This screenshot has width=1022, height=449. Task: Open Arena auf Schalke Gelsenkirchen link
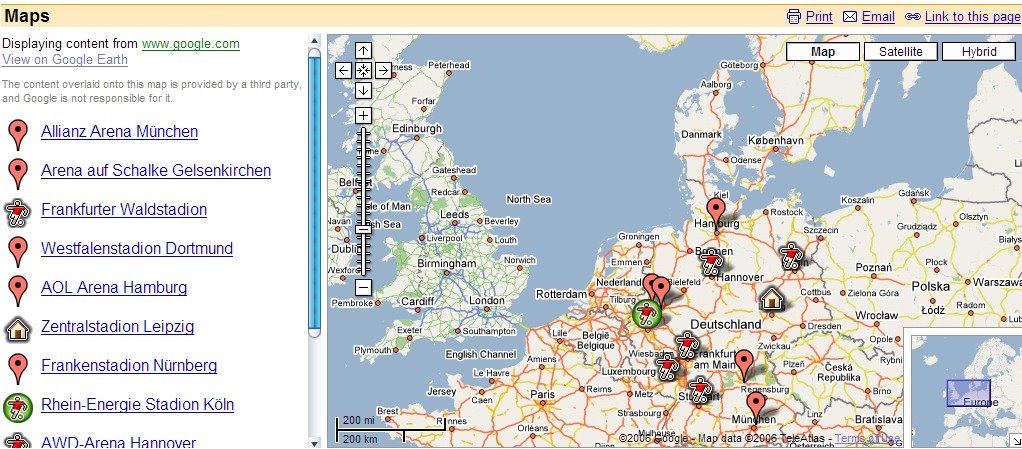(156, 171)
